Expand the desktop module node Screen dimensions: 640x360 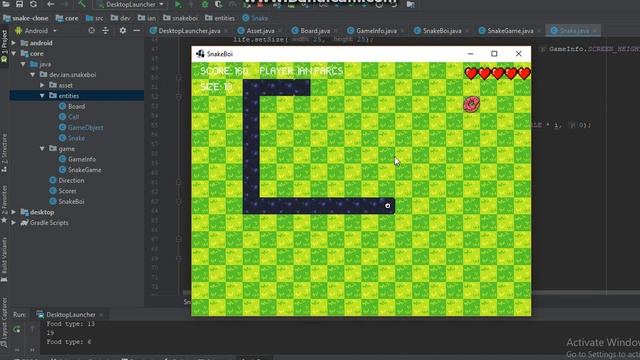[14, 212]
